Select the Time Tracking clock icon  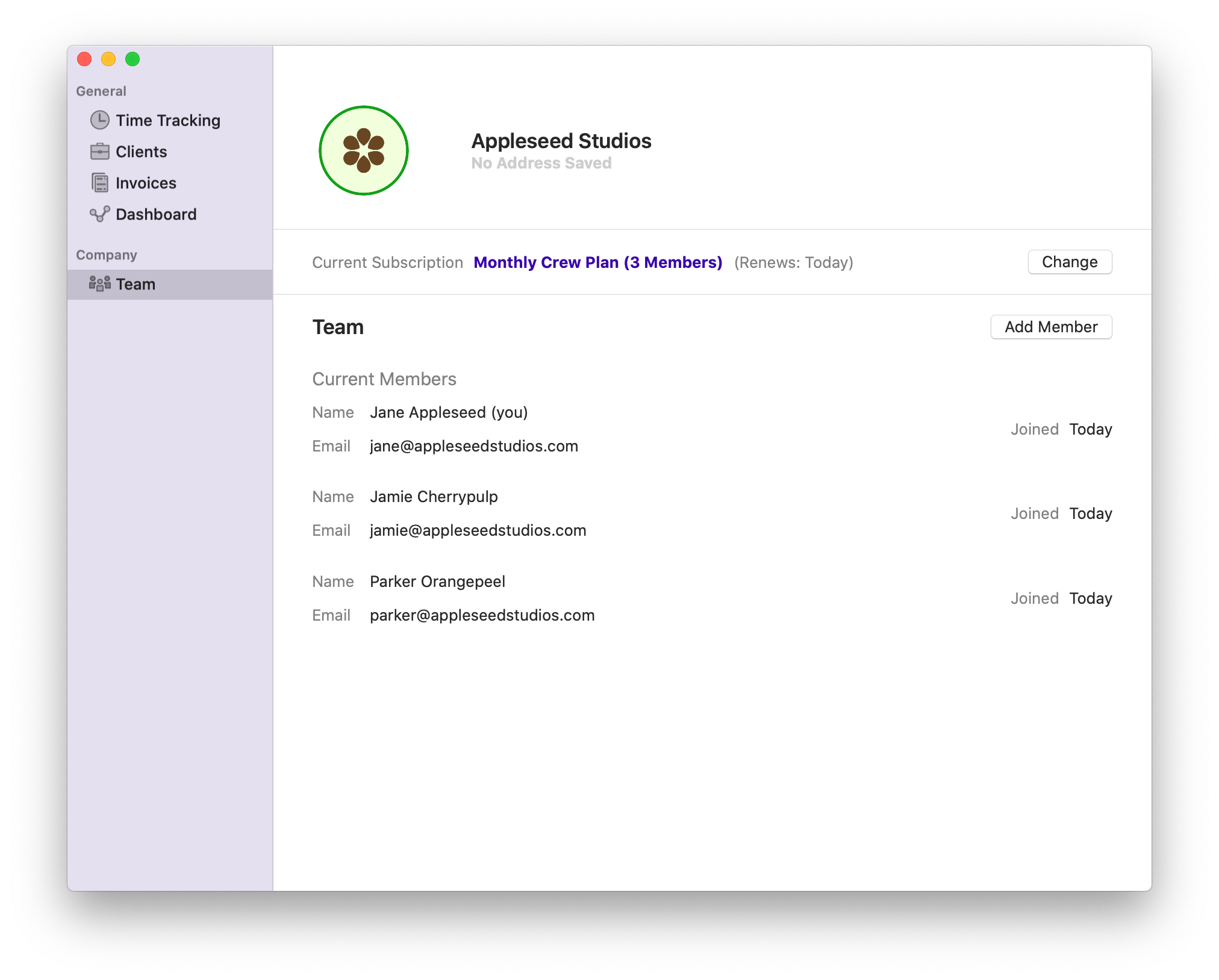tap(100, 120)
